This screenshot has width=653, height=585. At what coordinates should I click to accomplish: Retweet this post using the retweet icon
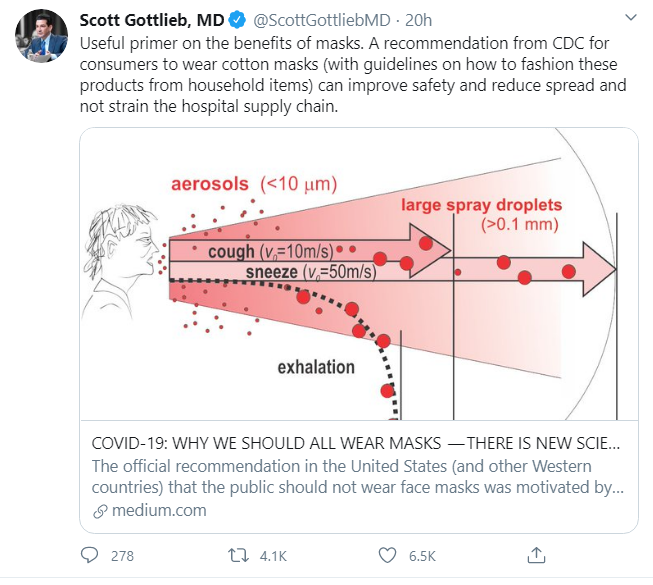click(x=238, y=555)
